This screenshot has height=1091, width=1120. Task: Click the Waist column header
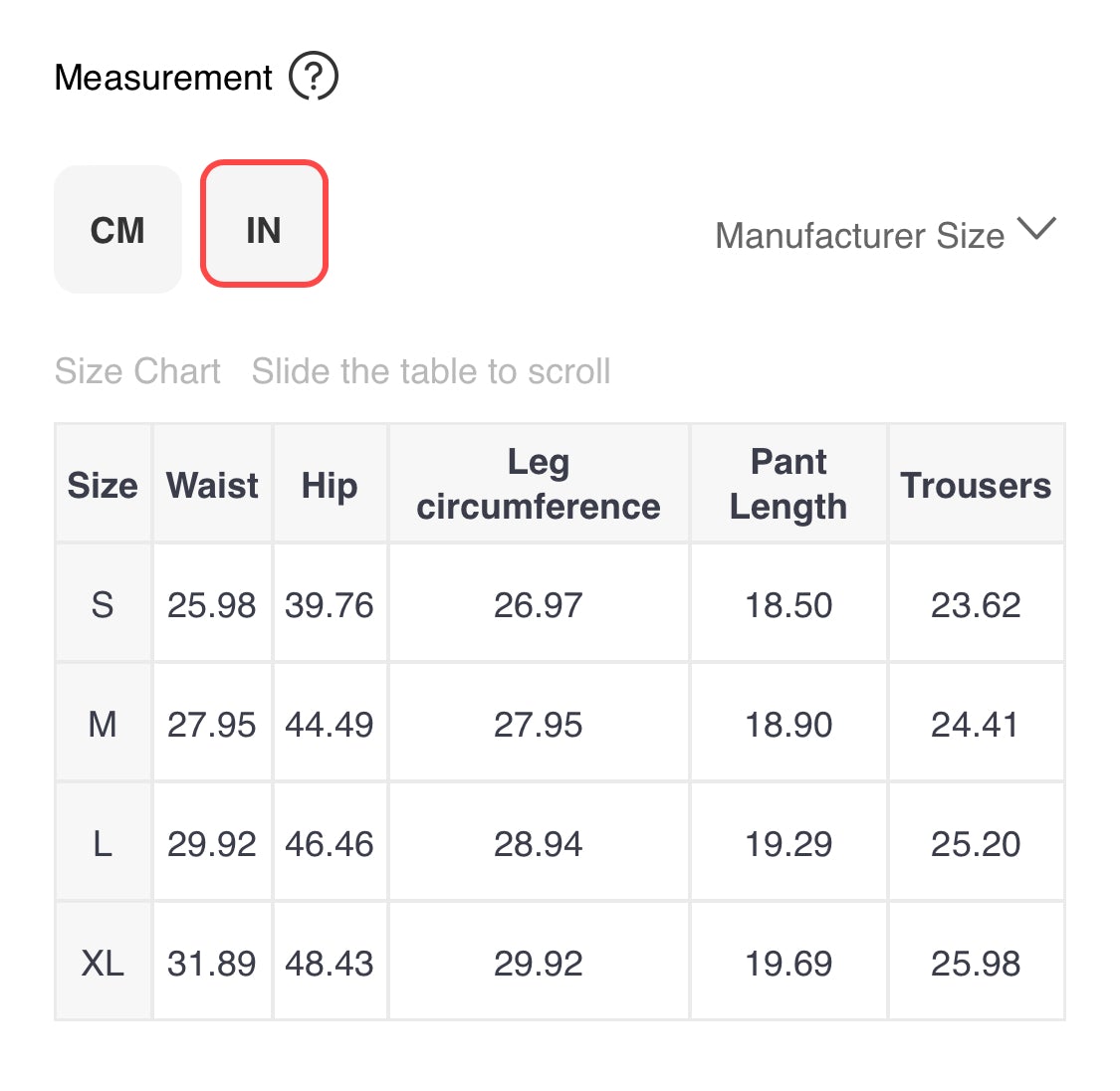pos(212,485)
